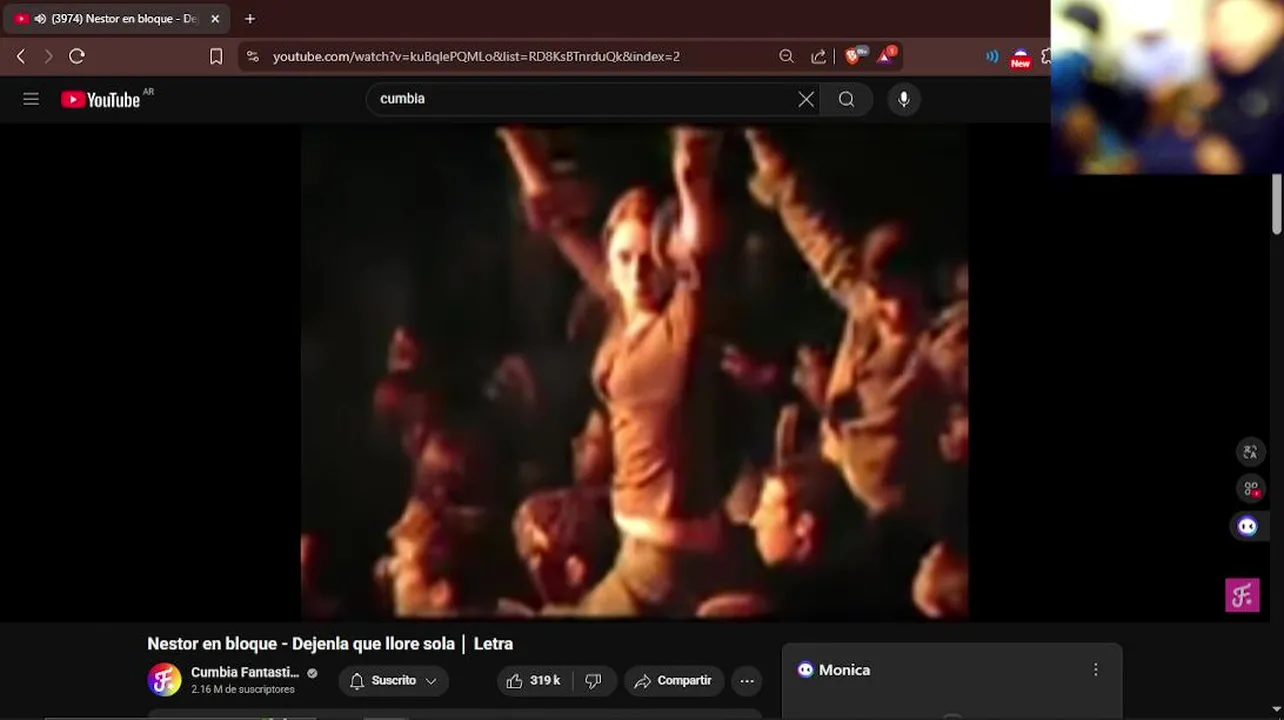Image resolution: width=1284 pixels, height=720 pixels.
Task: Click the webcam overlay thumbnail
Action: tap(1167, 87)
